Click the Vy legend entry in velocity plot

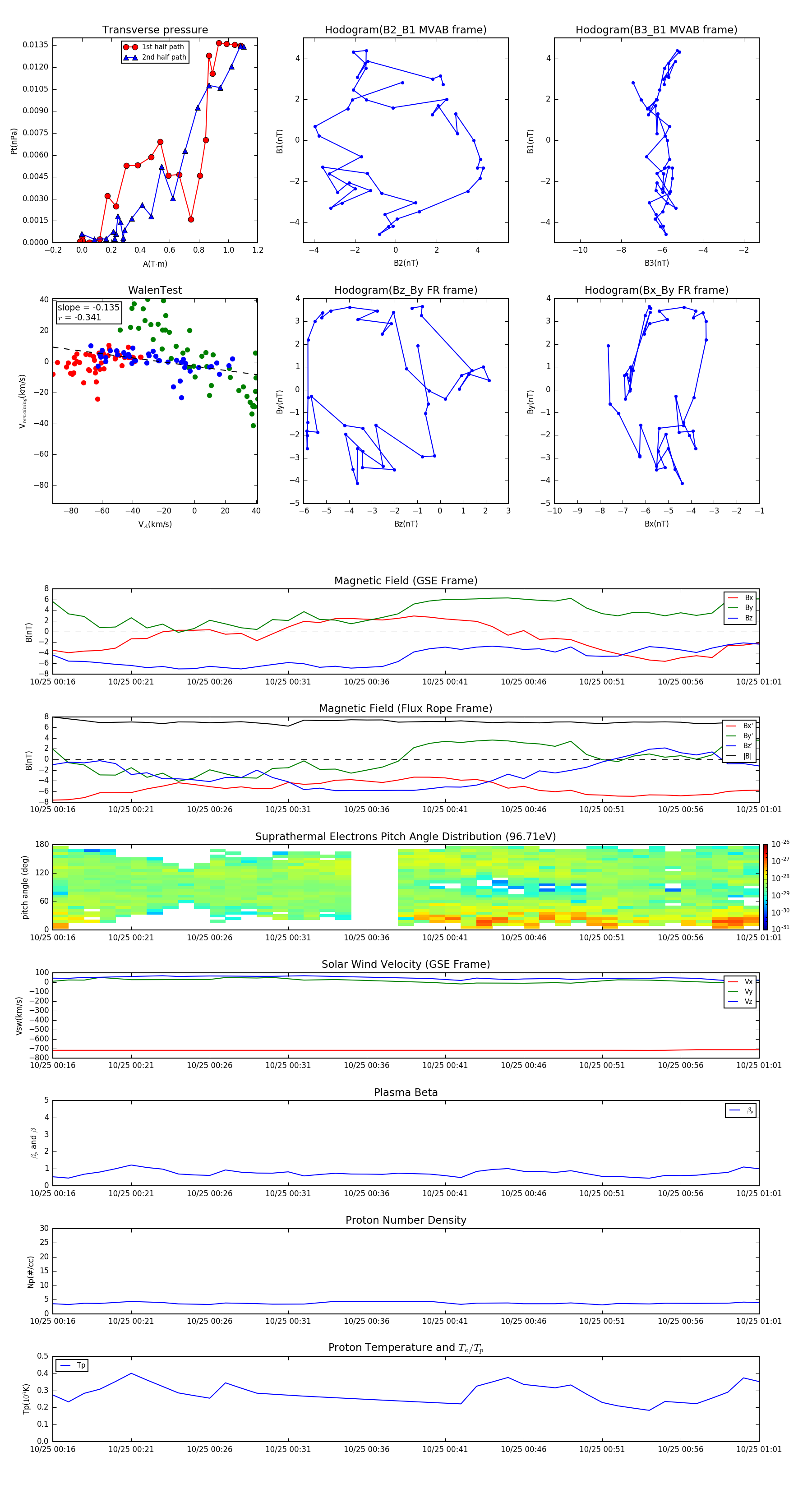pyautogui.click(x=740, y=992)
